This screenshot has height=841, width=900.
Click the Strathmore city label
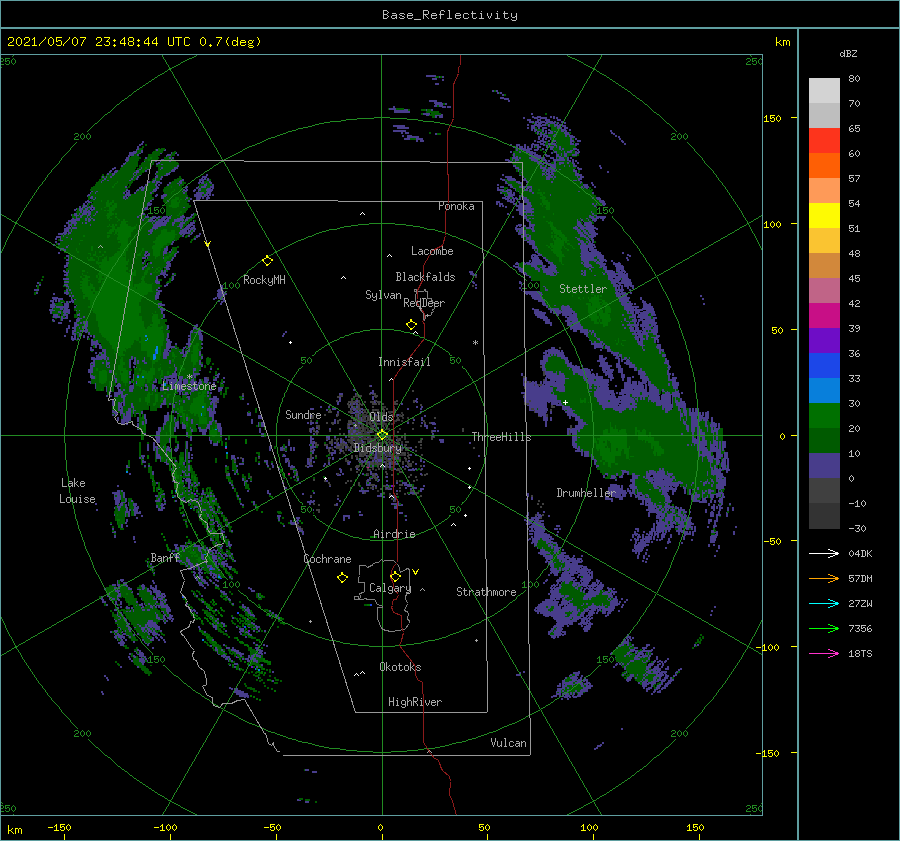(x=486, y=592)
